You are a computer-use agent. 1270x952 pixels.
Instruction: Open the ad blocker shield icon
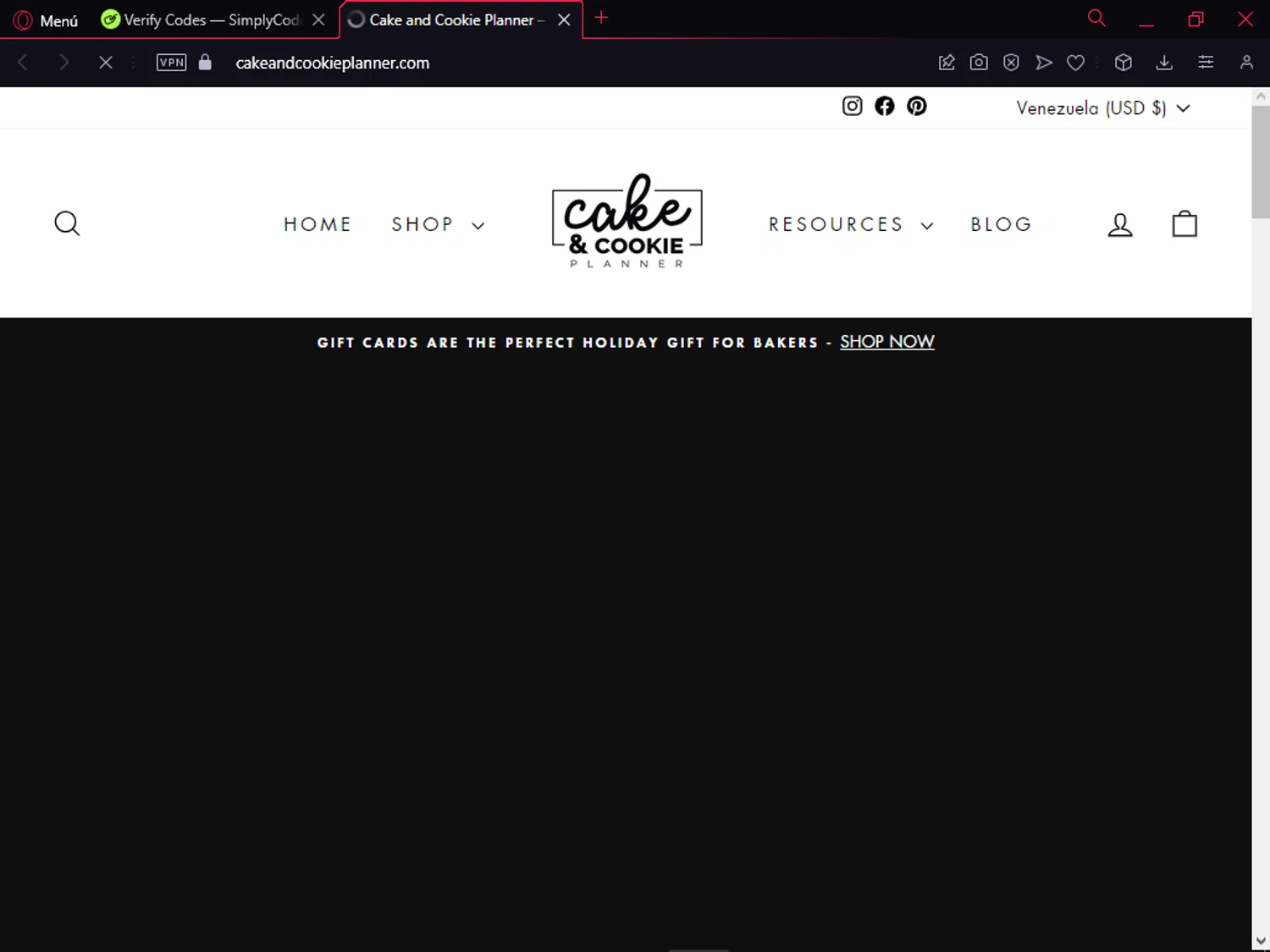1011,62
